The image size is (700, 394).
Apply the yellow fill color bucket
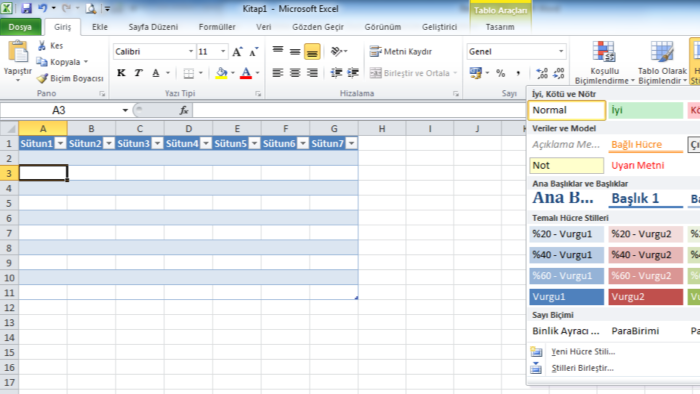[x=221, y=73]
